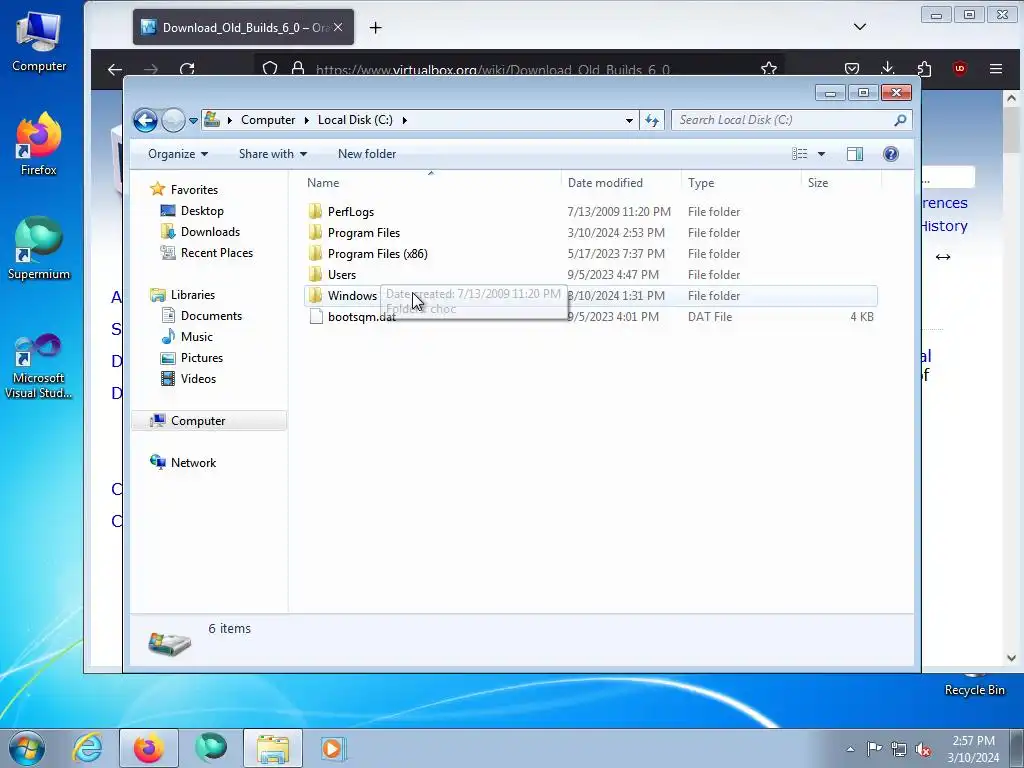Click Libraries in navigation pane
1024x768 pixels.
click(193, 295)
